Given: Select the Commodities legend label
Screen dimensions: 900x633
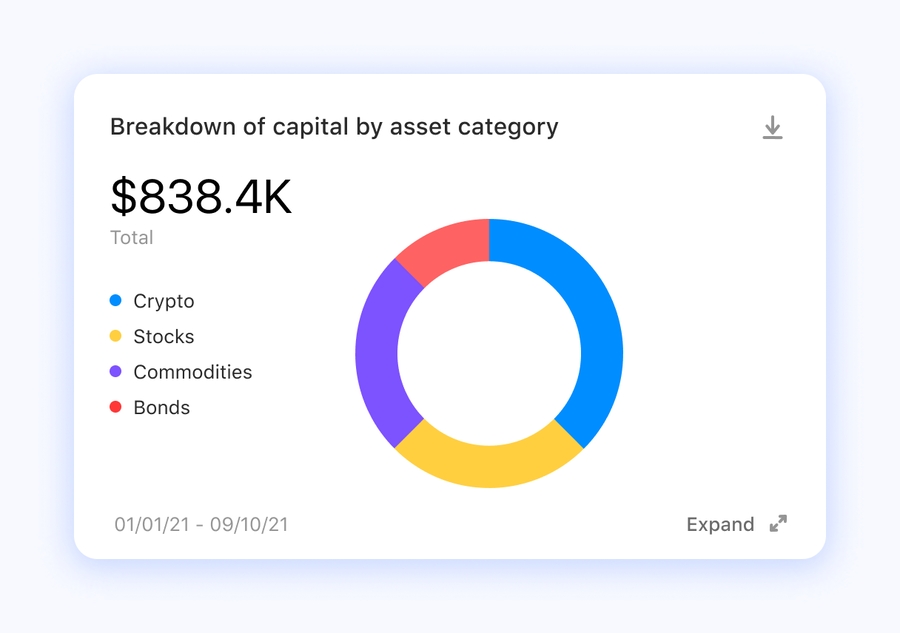Looking at the screenshot, I should tap(193, 372).
